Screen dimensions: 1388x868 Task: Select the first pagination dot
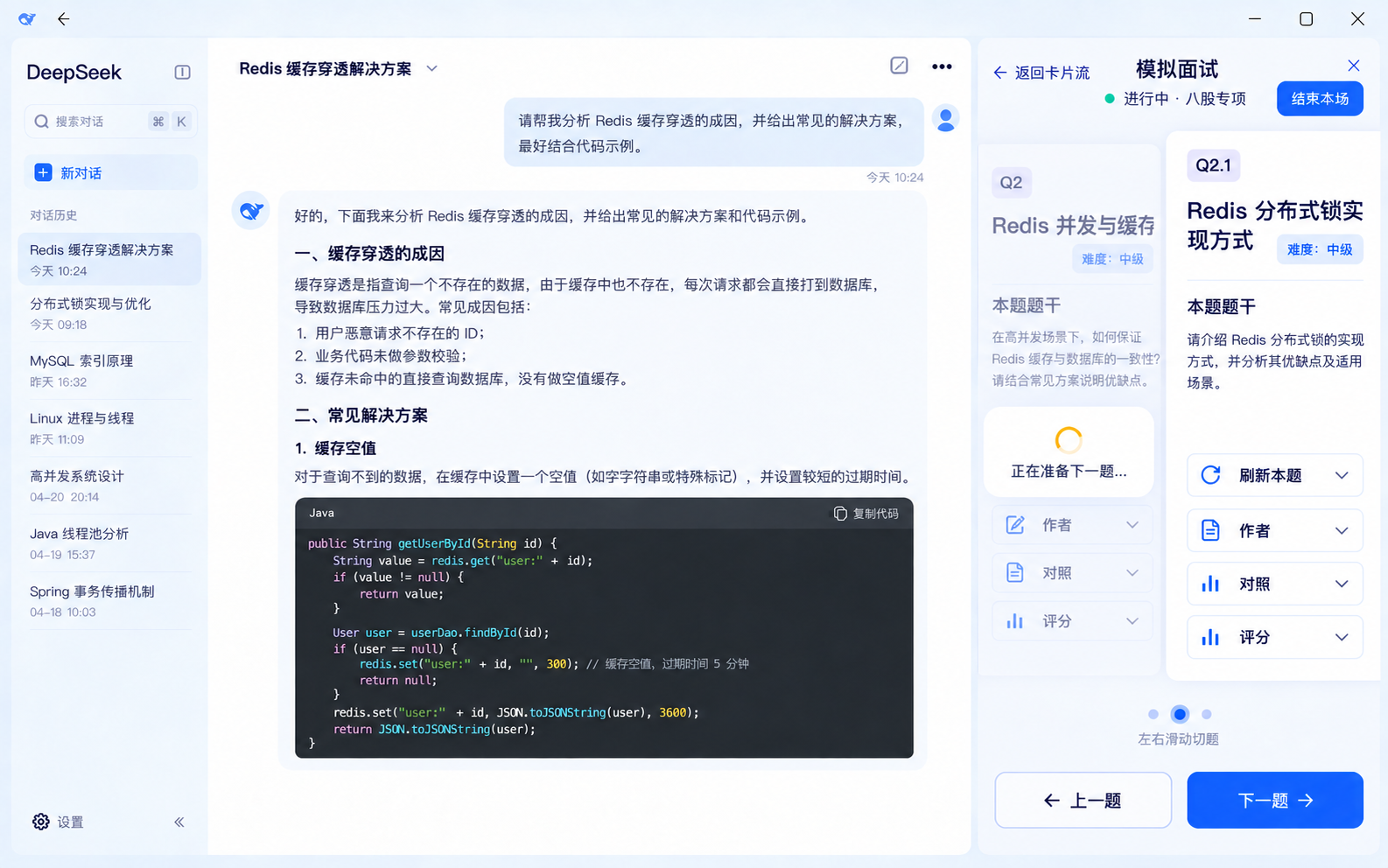pos(1153,714)
